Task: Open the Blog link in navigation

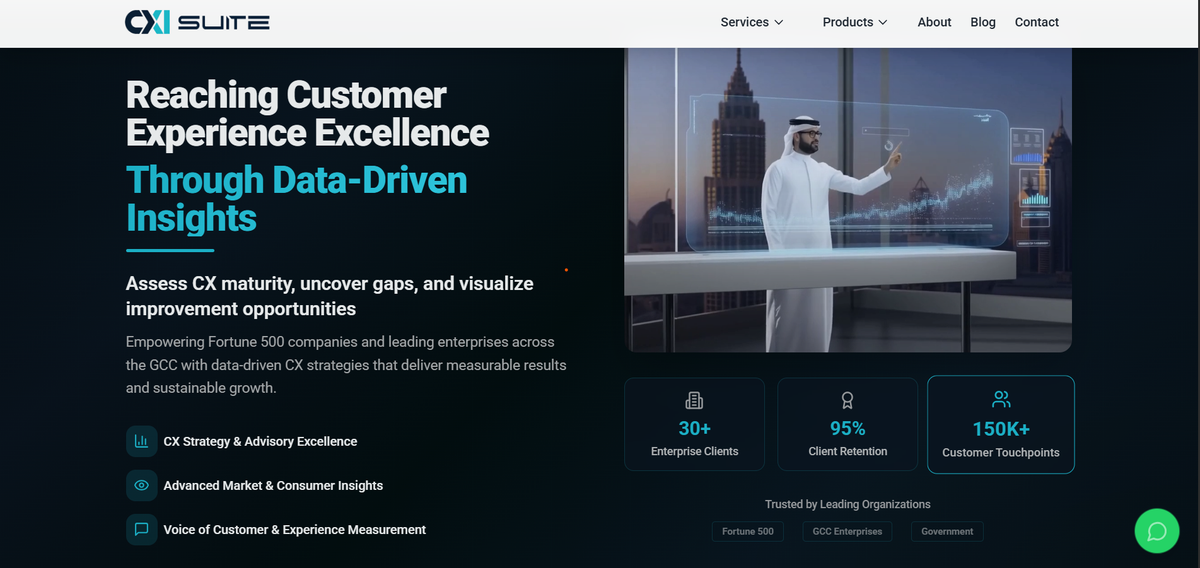Action: pos(983,22)
